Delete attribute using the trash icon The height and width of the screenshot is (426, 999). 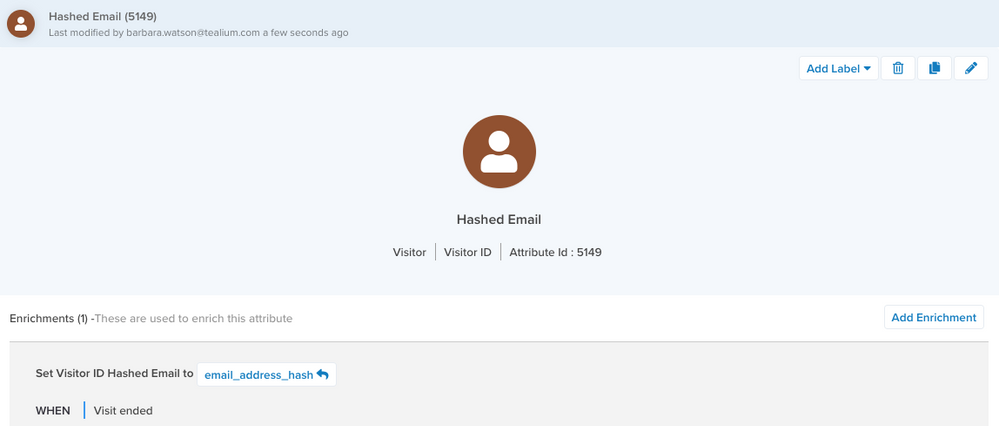[897, 68]
